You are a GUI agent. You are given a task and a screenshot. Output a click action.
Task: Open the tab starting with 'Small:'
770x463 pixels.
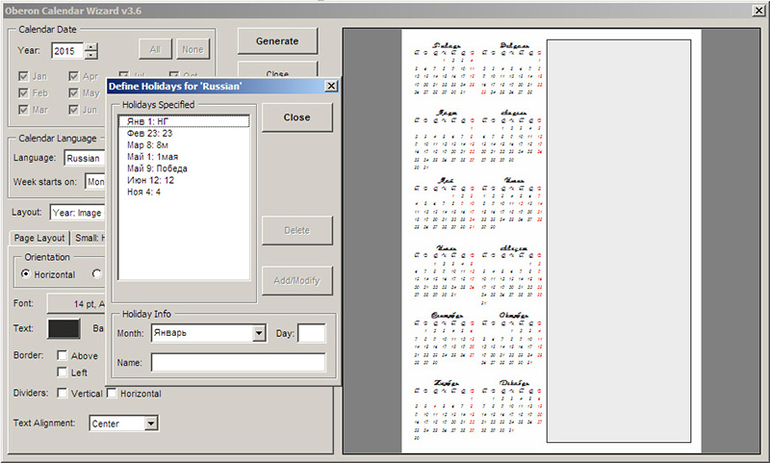click(88, 237)
